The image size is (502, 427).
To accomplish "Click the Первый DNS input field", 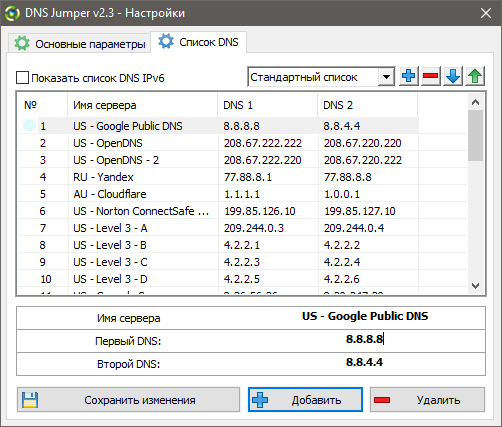I will click(365, 339).
